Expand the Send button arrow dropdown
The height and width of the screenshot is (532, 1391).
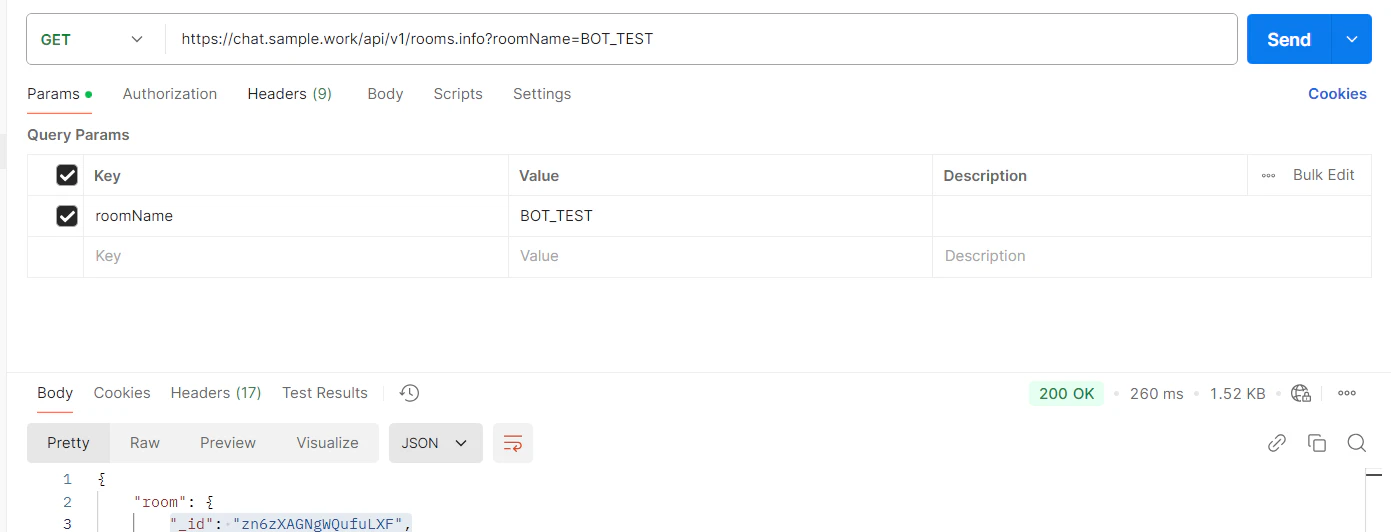tap(1352, 39)
